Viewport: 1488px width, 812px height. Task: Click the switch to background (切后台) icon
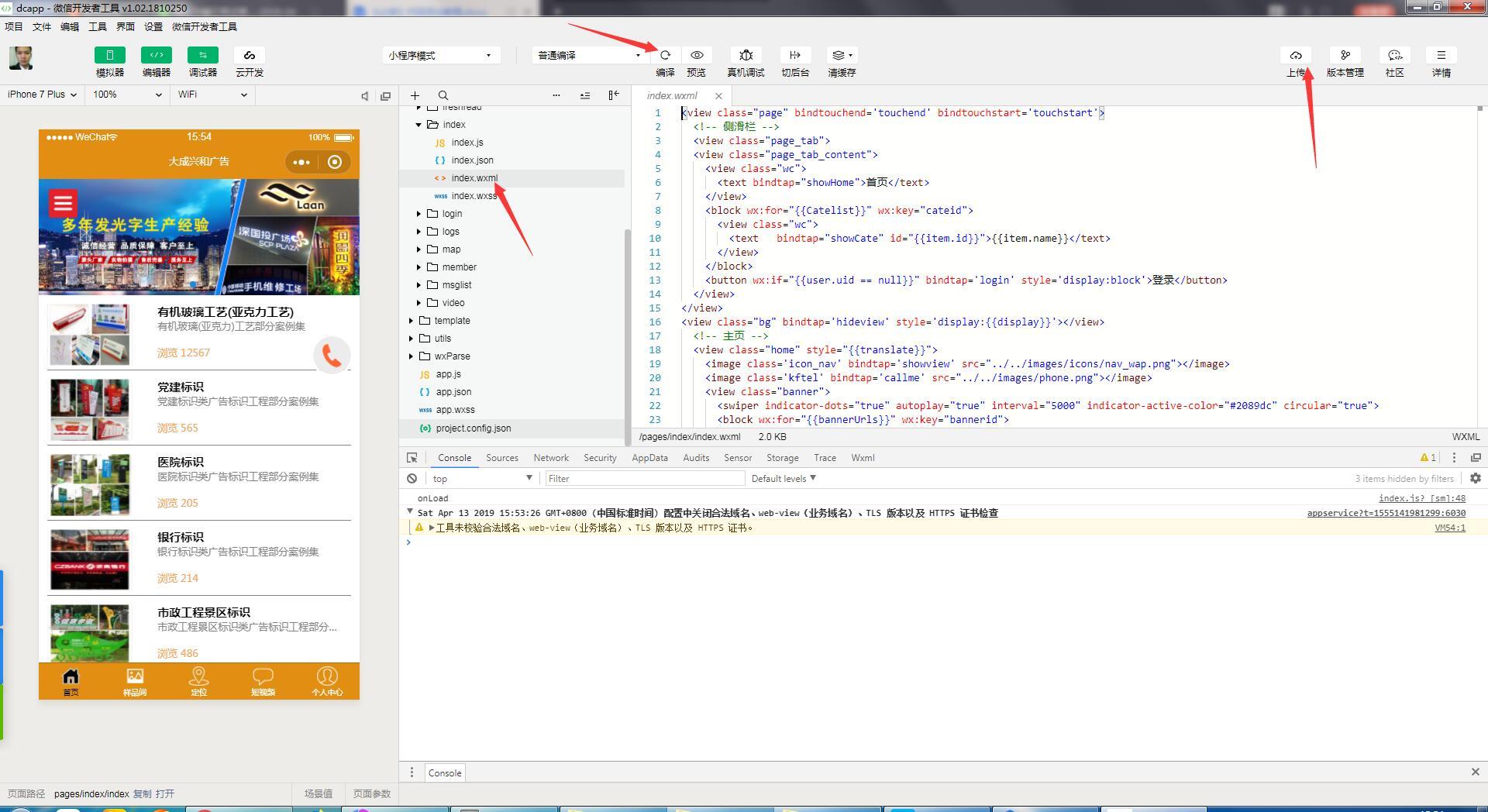(794, 55)
